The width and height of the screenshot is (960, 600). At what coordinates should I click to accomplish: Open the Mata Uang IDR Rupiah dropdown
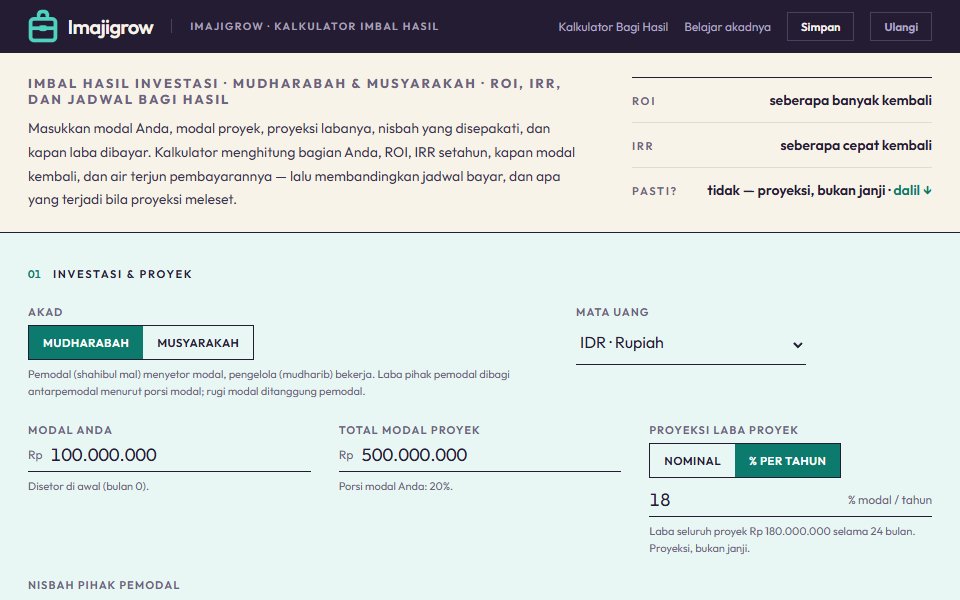[691, 343]
